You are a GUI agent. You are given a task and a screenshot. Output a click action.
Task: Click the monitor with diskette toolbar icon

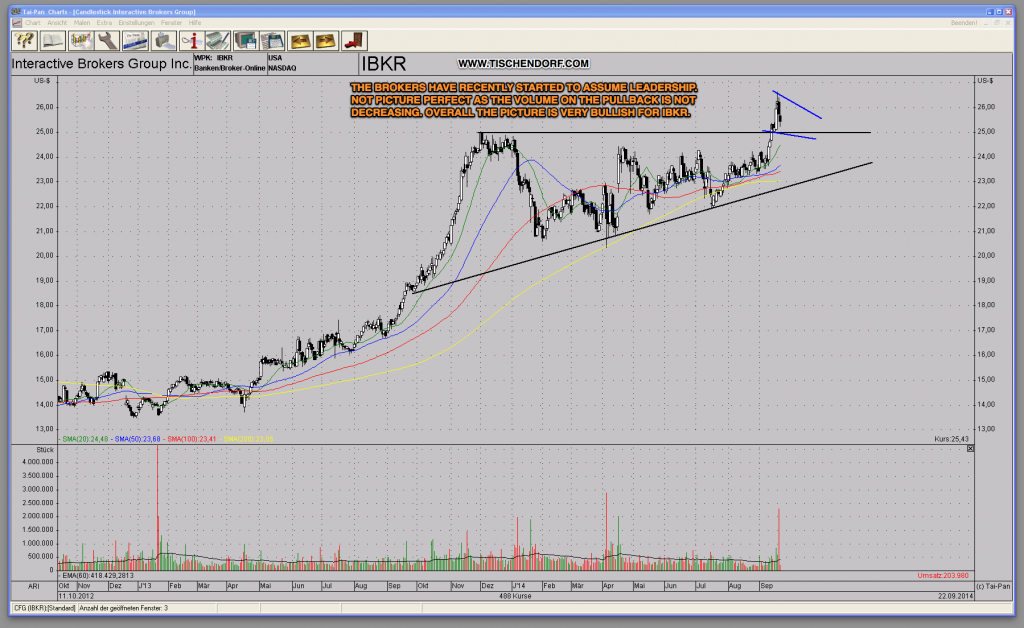tap(246, 40)
